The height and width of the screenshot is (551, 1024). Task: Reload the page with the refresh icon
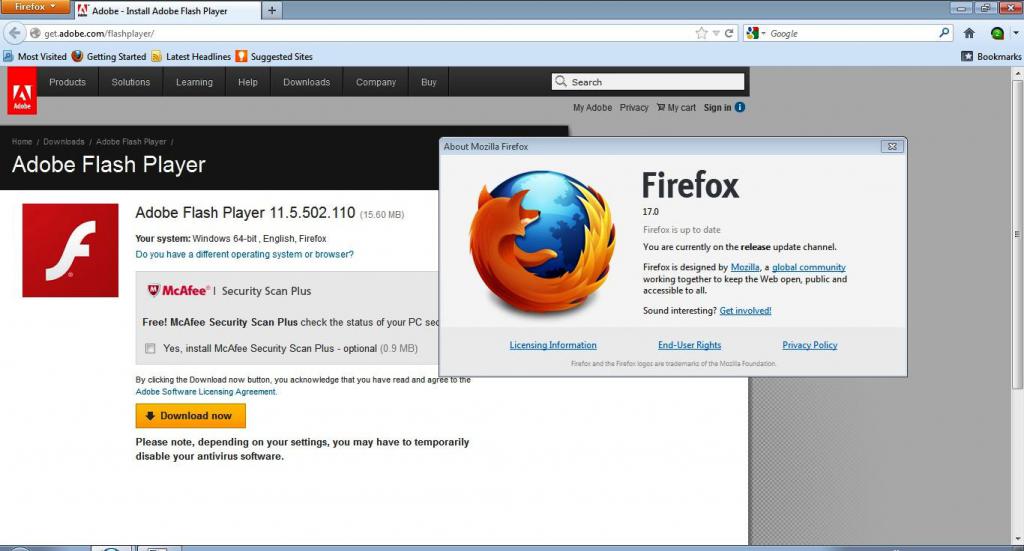tap(729, 33)
